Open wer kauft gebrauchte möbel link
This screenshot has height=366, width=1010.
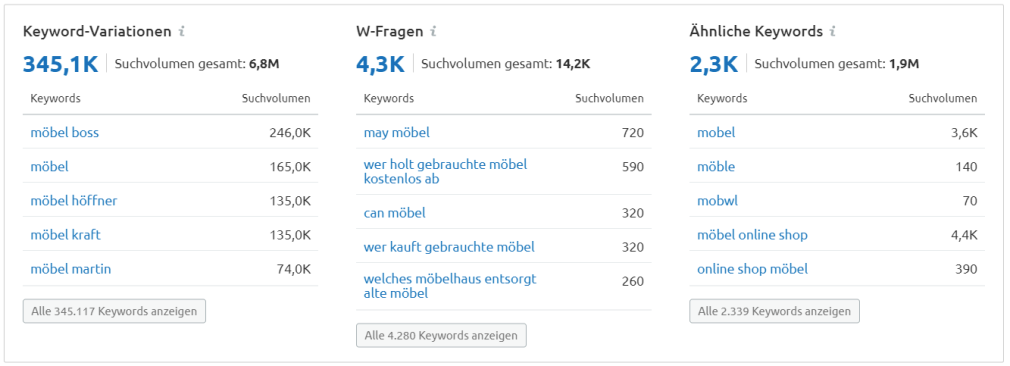[449, 247]
